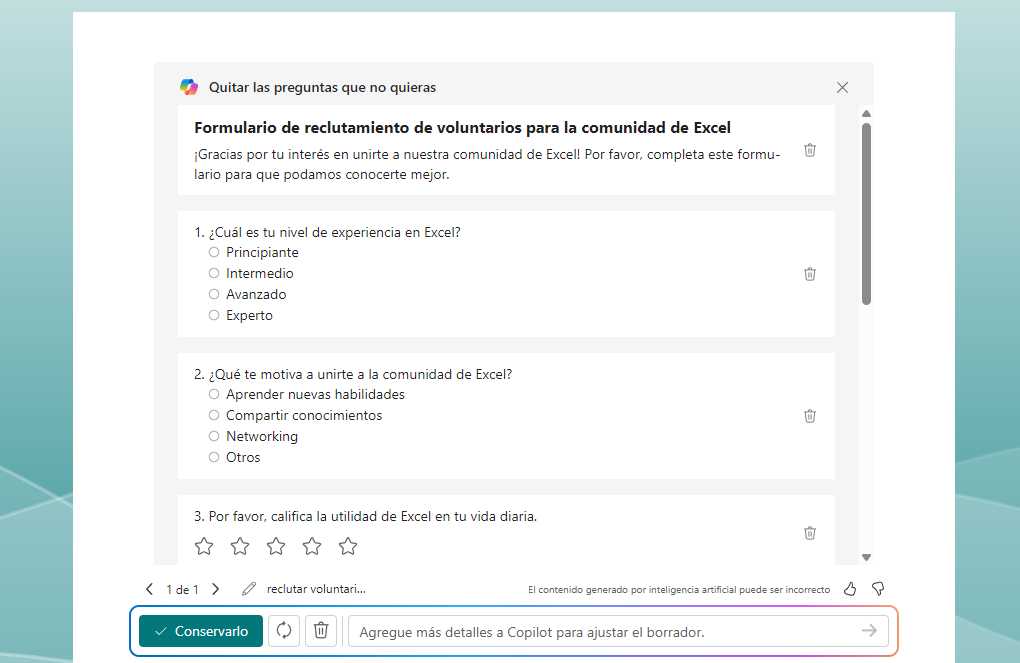Send the refinement prompt arrow
This screenshot has height=663, width=1020.
(x=869, y=630)
